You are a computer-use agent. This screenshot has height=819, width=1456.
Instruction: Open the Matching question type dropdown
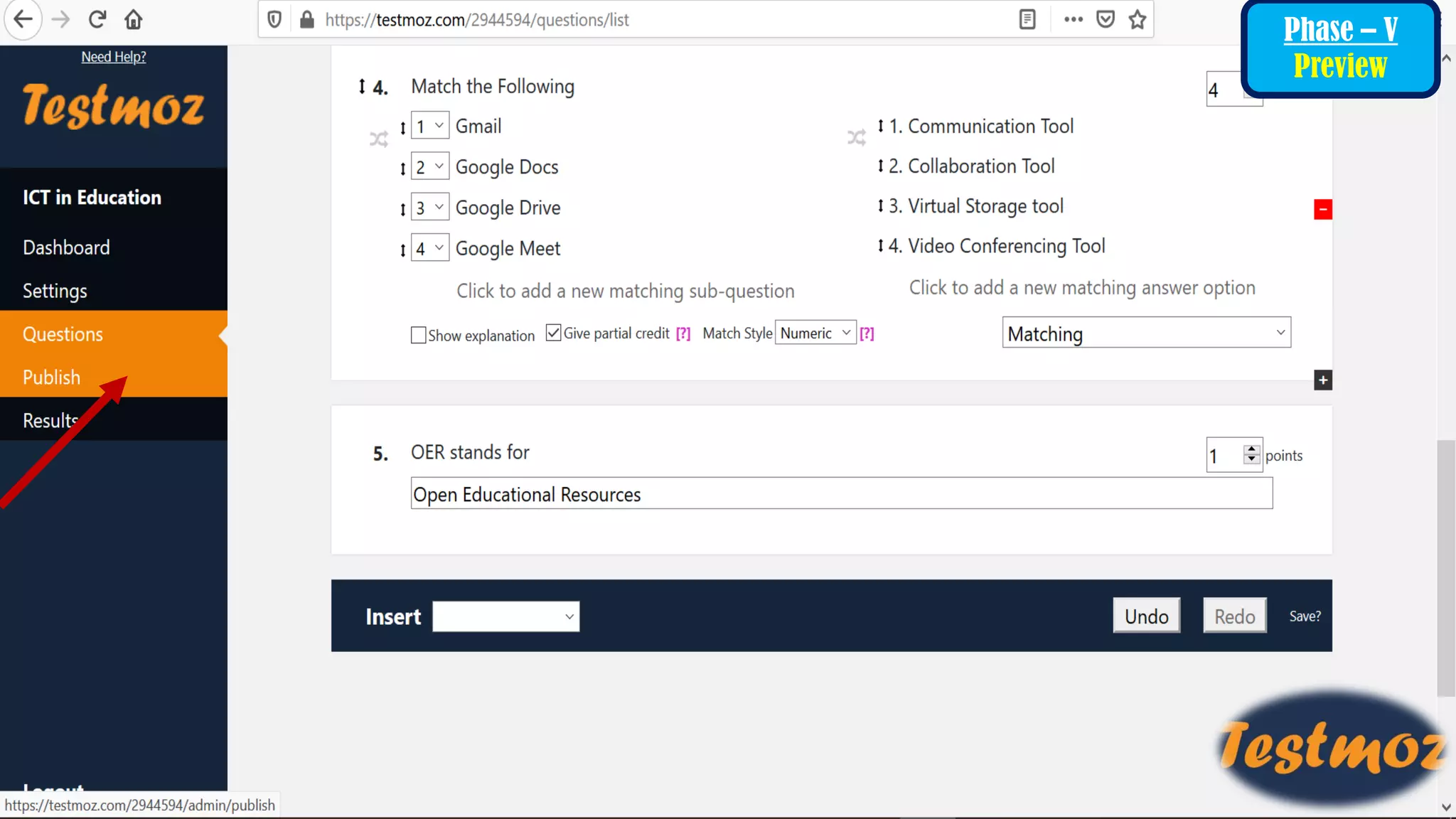point(1146,333)
